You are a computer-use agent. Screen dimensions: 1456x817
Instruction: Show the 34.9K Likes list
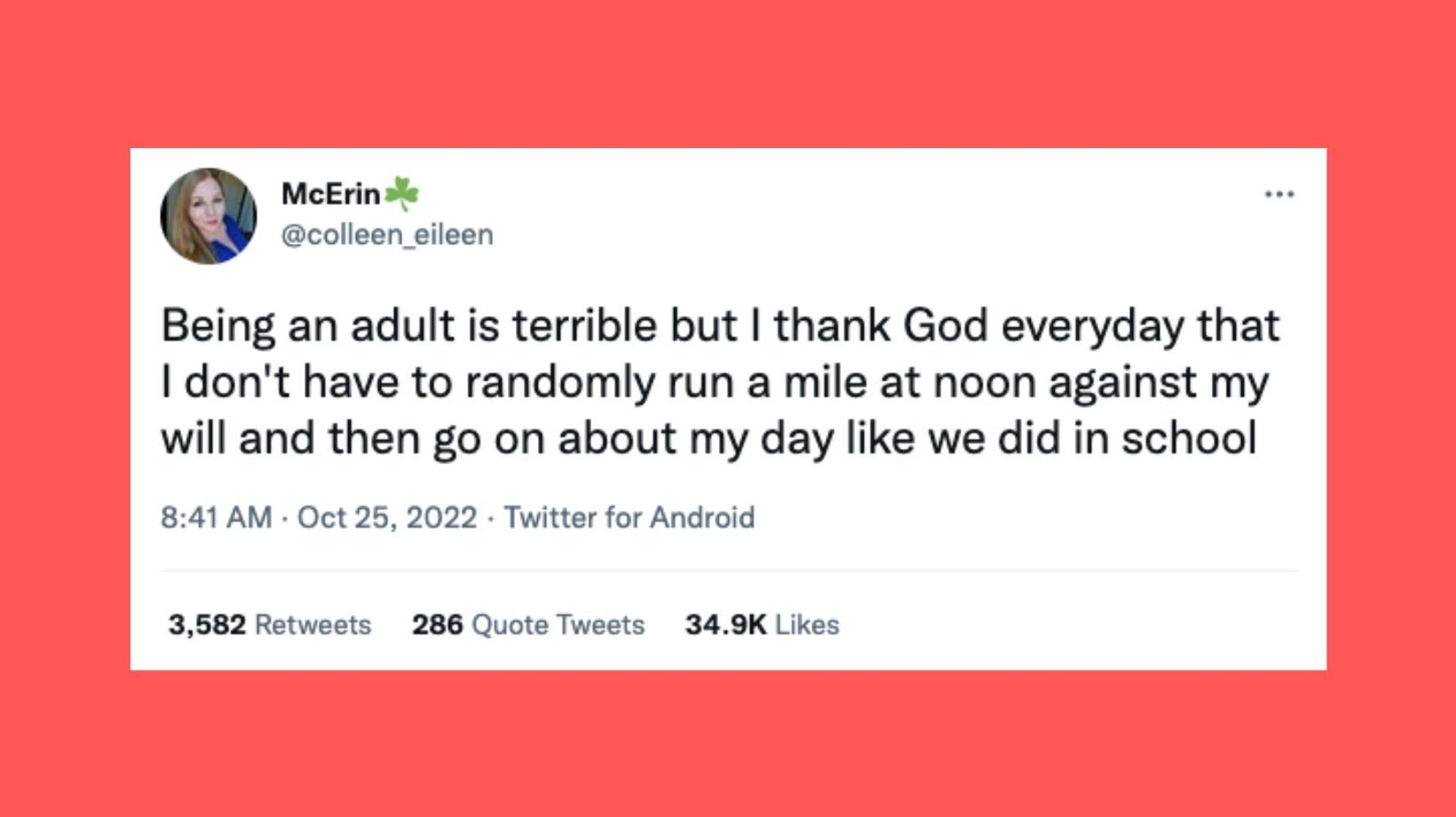click(762, 625)
